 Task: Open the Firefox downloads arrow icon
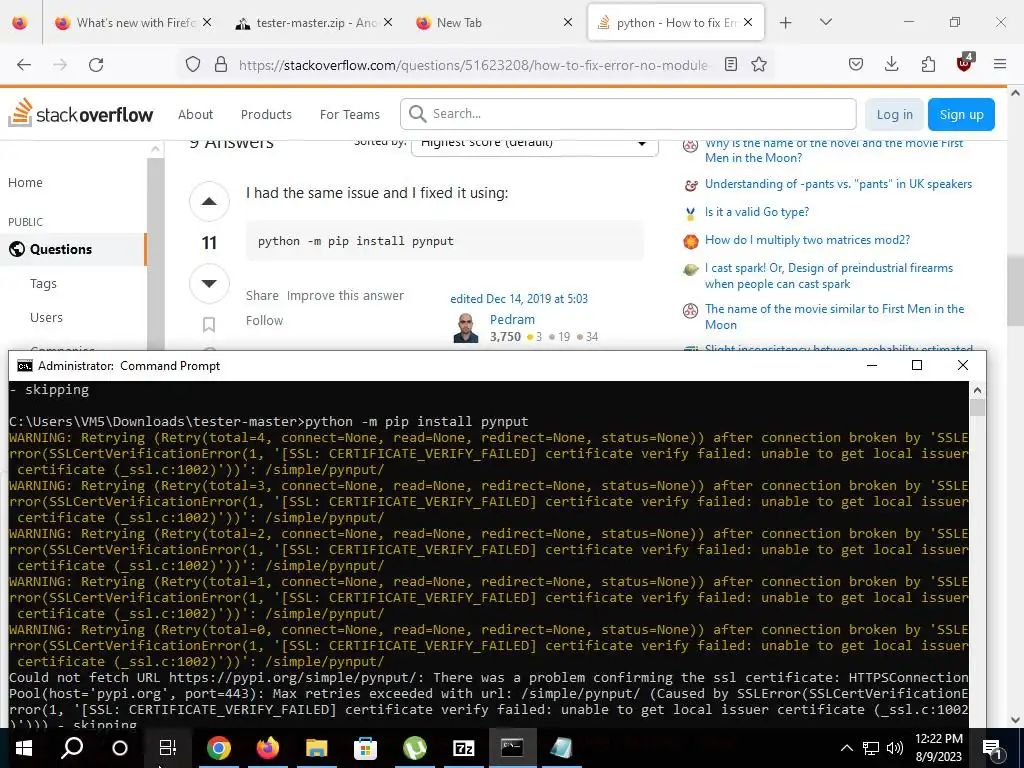891,65
